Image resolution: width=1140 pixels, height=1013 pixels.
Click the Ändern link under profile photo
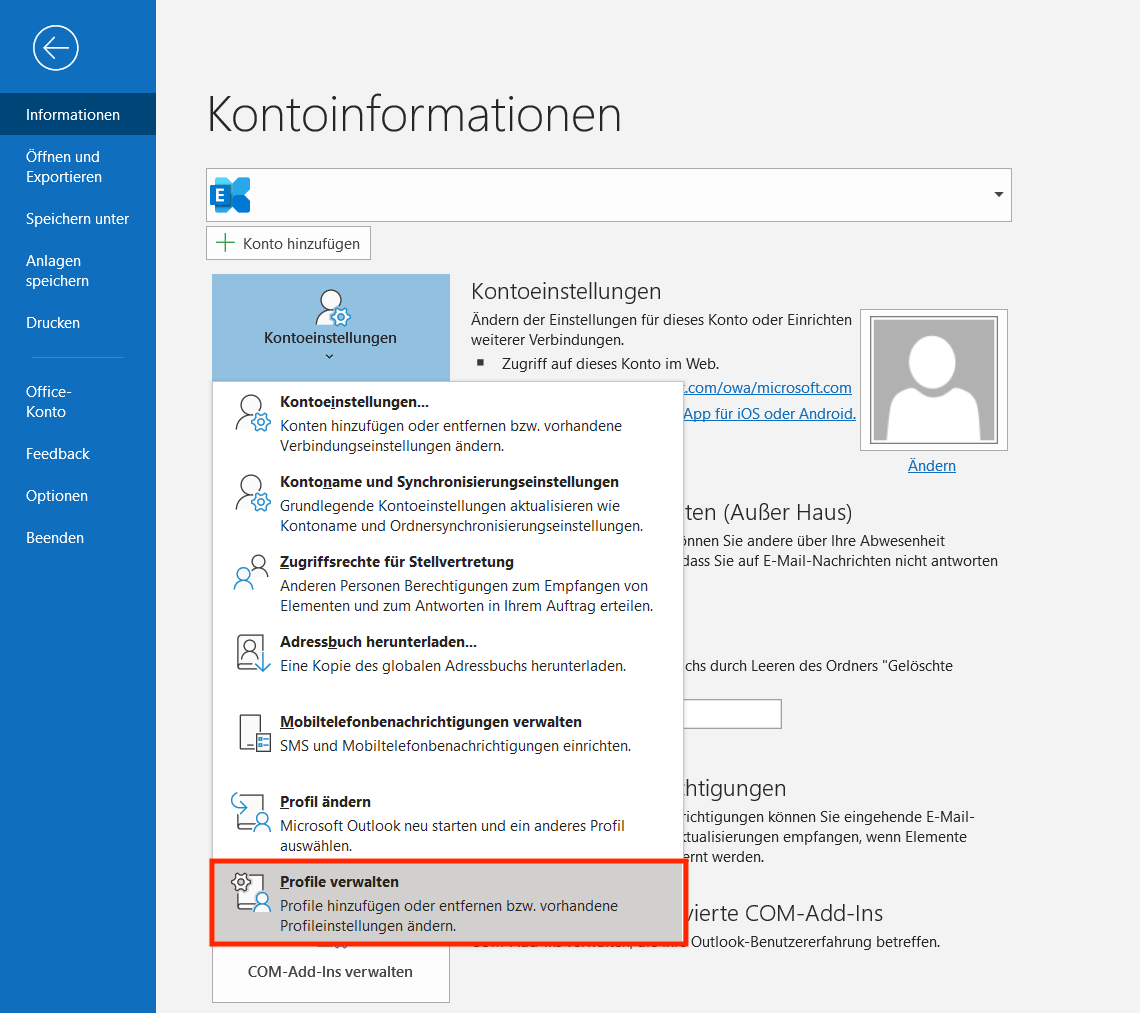(x=931, y=466)
